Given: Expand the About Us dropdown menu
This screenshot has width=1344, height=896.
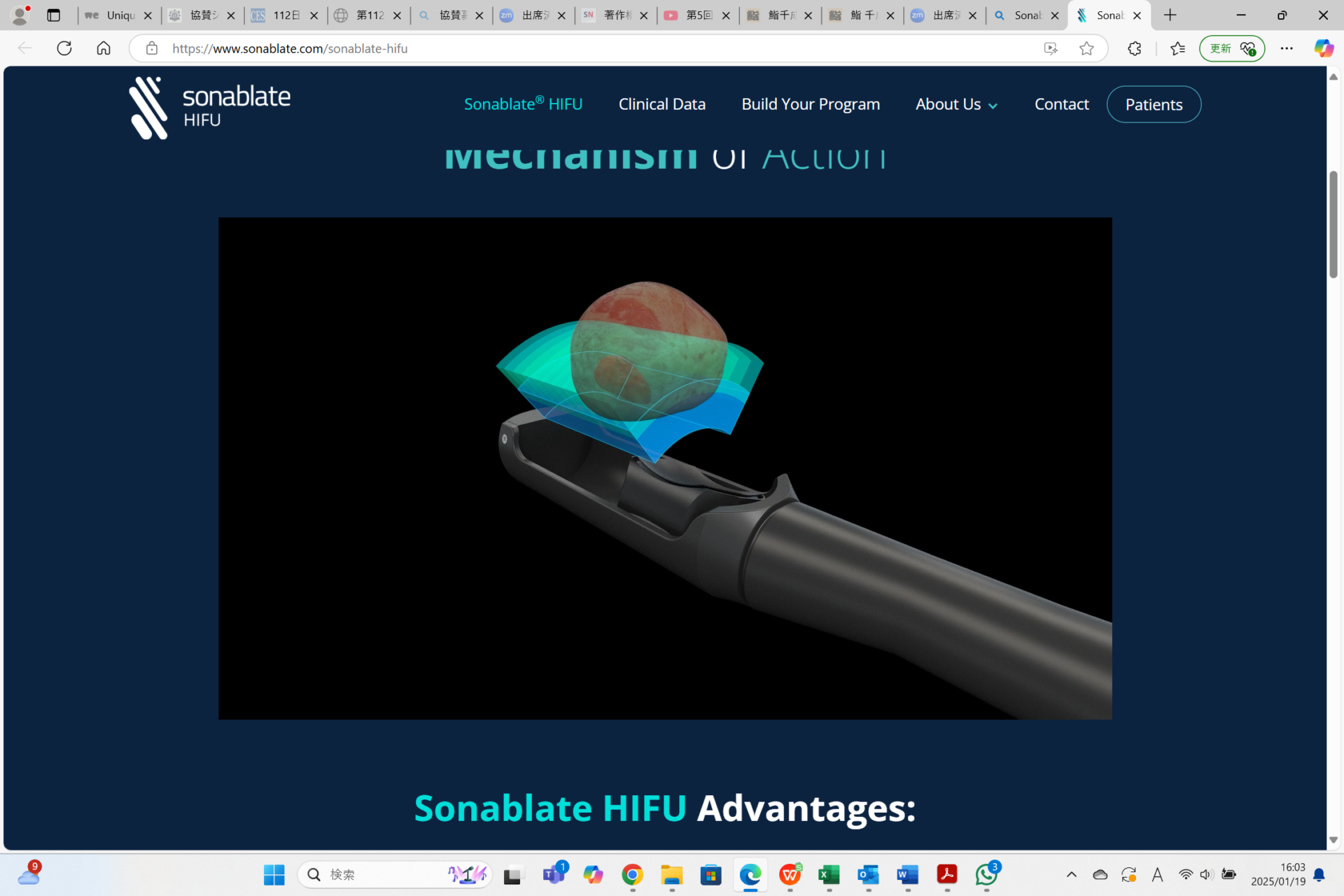Looking at the screenshot, I should click(x=956, y=104).
